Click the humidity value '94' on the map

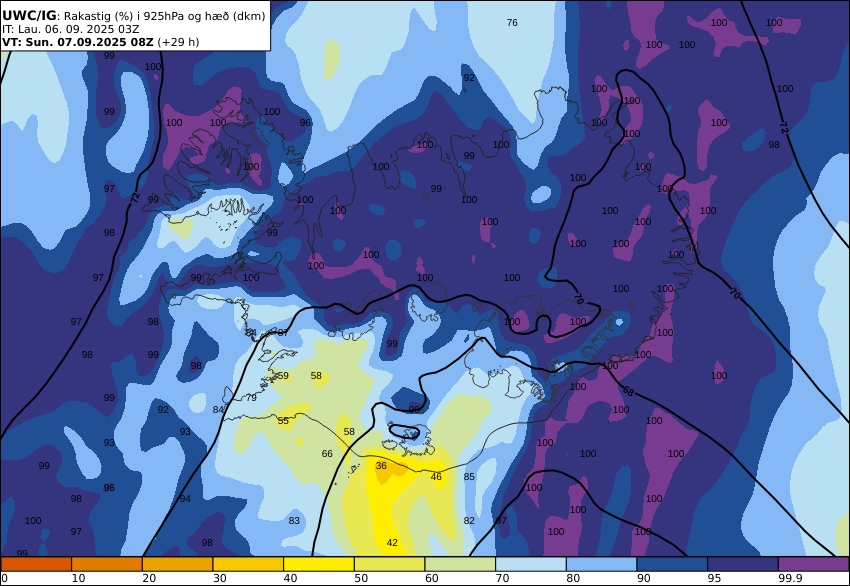[x=185, y=499]
